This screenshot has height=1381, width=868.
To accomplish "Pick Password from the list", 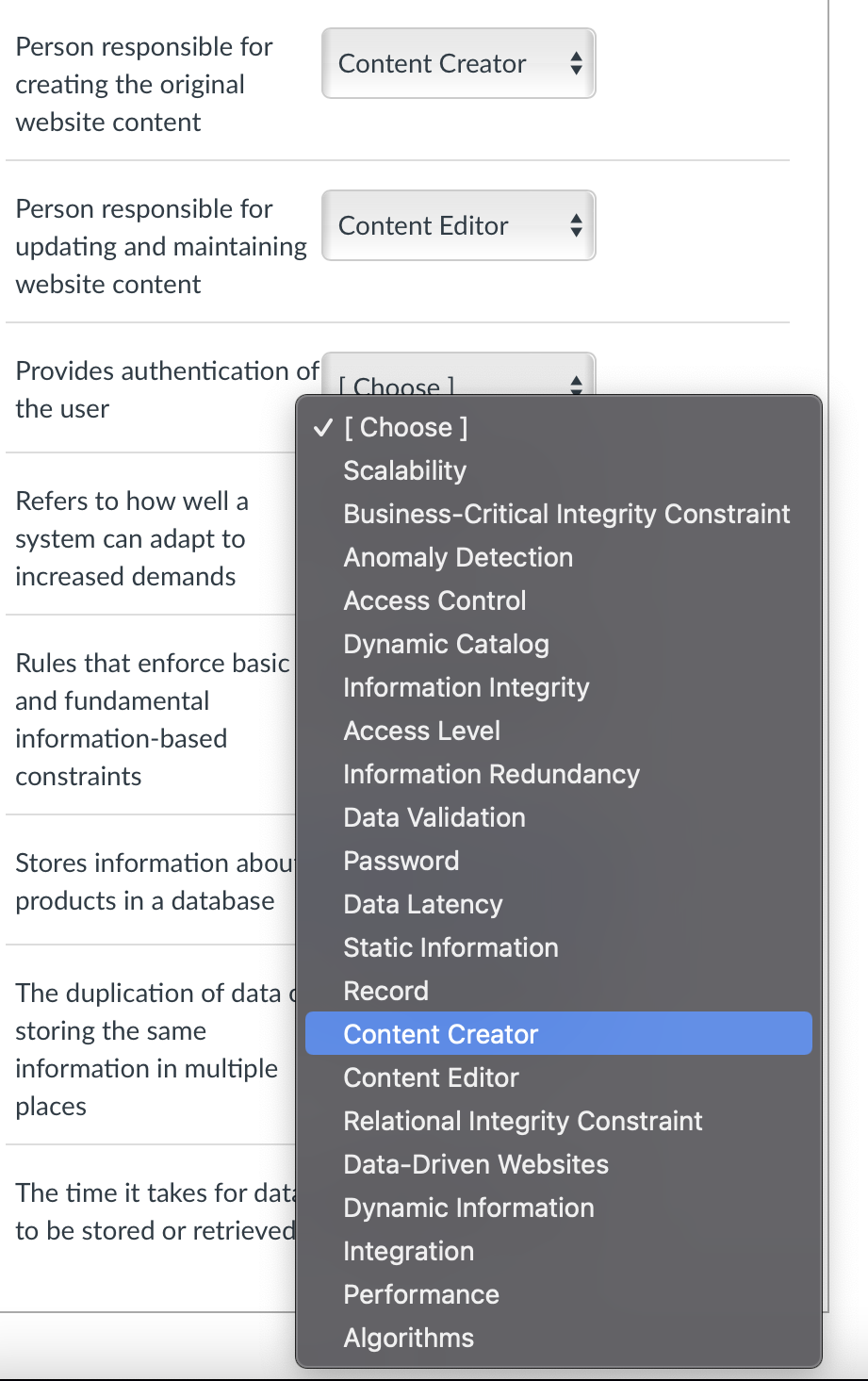I will [x=401, y=861].
